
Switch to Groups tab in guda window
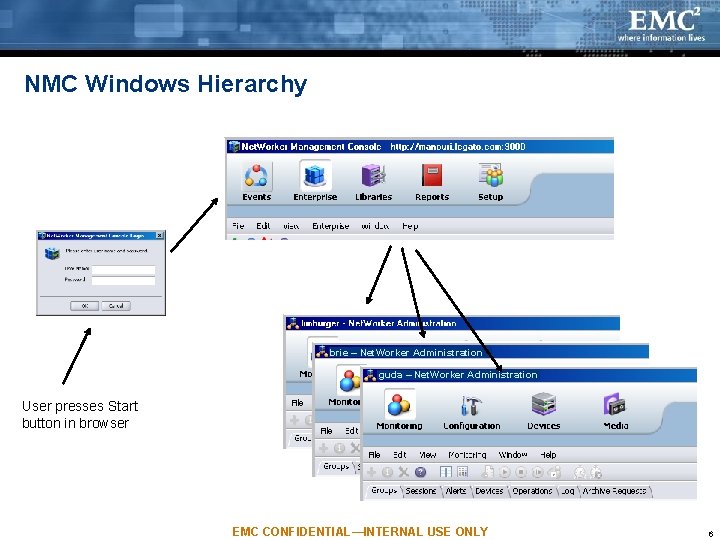pyautogui.click(x=384, y=490)
